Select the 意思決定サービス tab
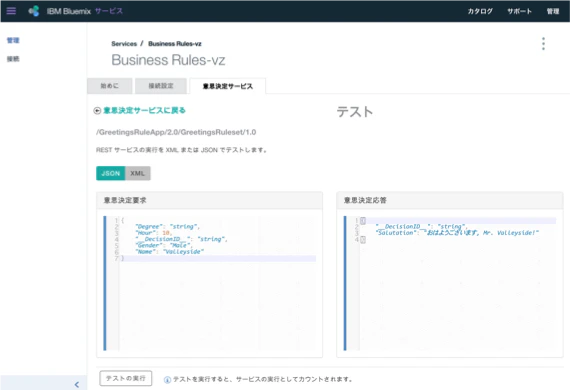Viewport: 570px width, 390px height. tap(228, 86)
